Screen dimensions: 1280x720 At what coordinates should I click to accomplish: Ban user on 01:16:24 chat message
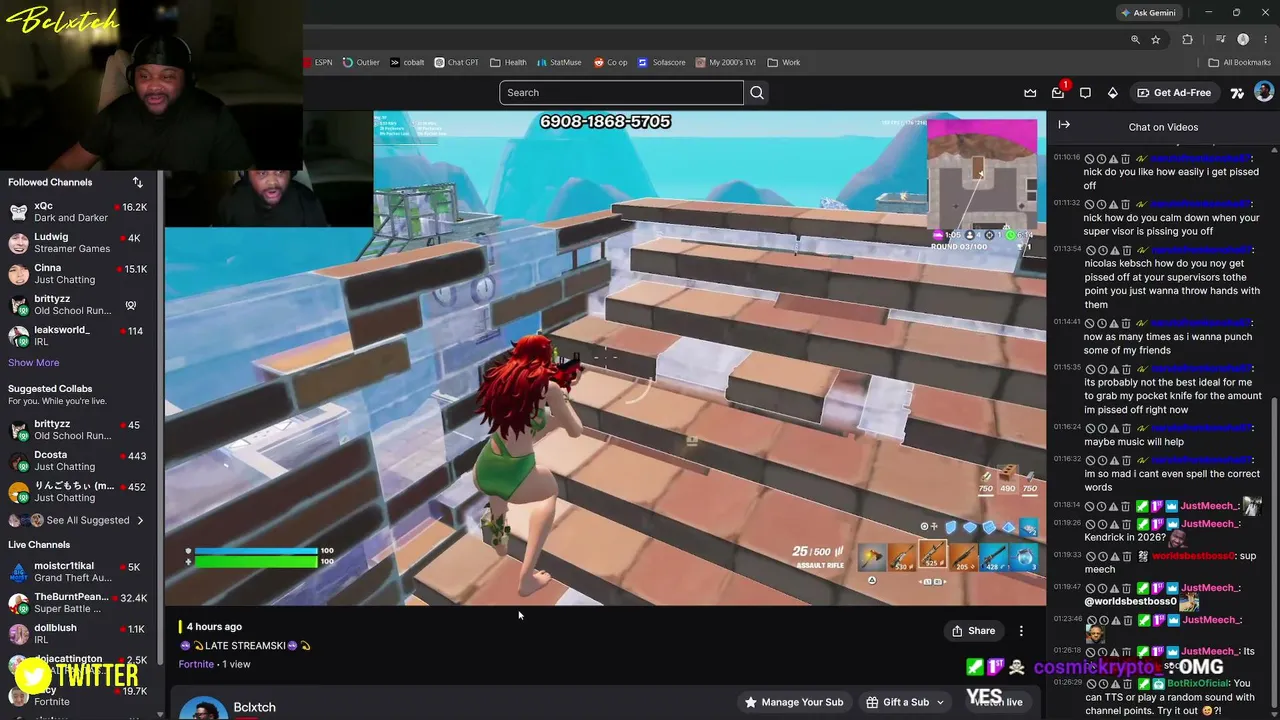(1089, 427)
